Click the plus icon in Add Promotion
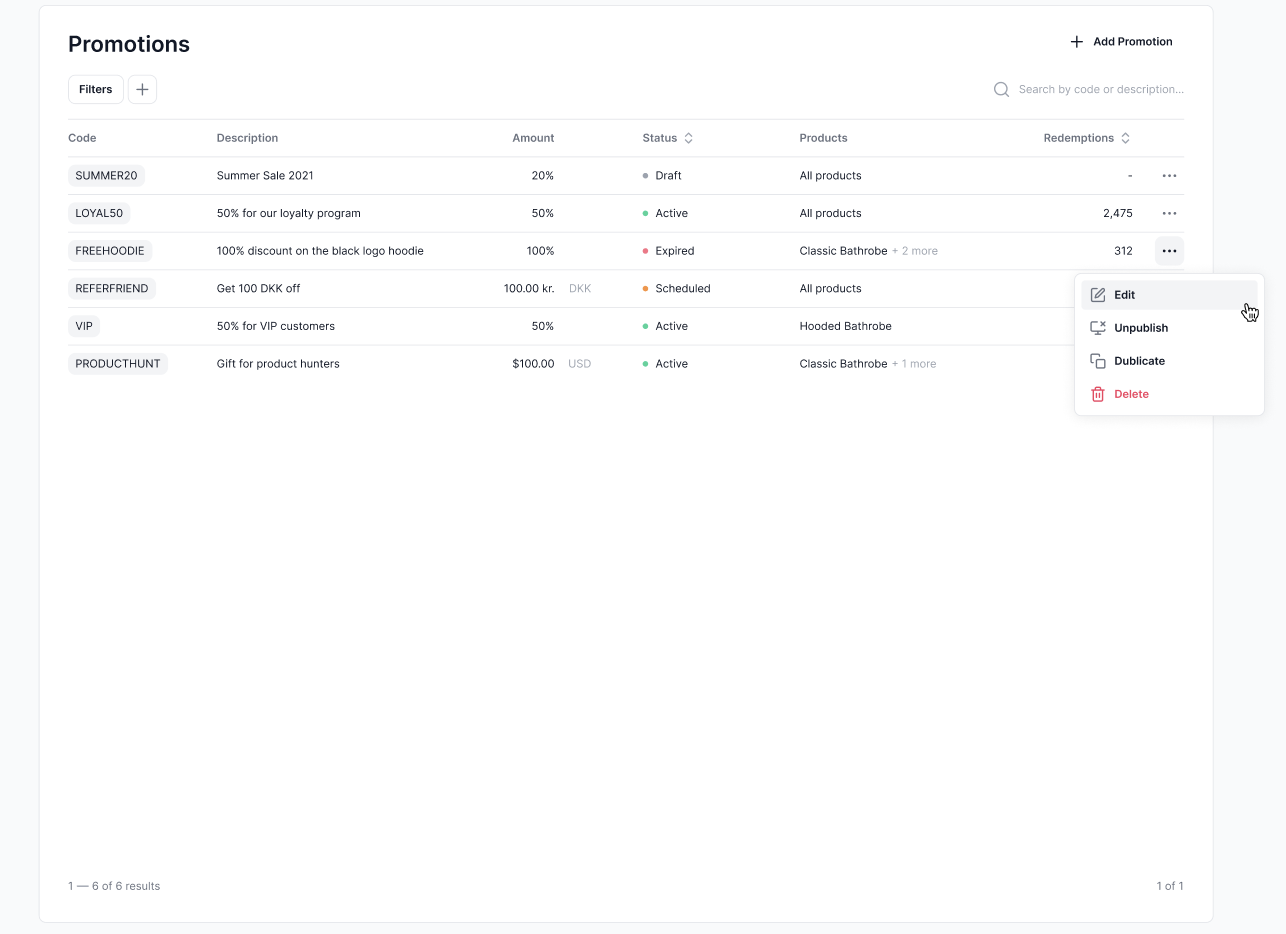Image resolution: width=1286 pixels, height=934 pixels. pyautogui.click(x=1077, y=42)
